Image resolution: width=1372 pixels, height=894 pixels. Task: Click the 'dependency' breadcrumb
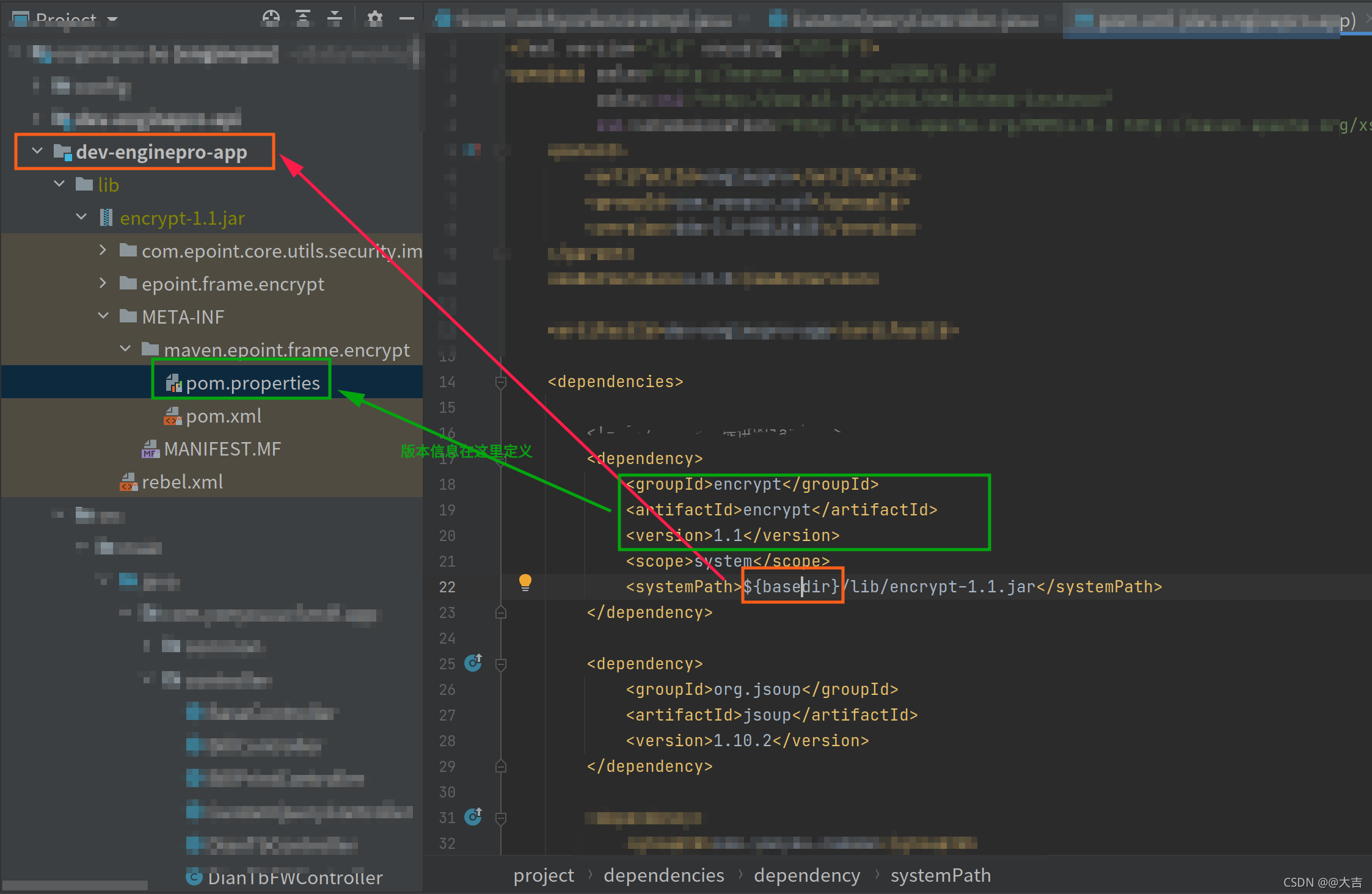(x=807, y=875)
